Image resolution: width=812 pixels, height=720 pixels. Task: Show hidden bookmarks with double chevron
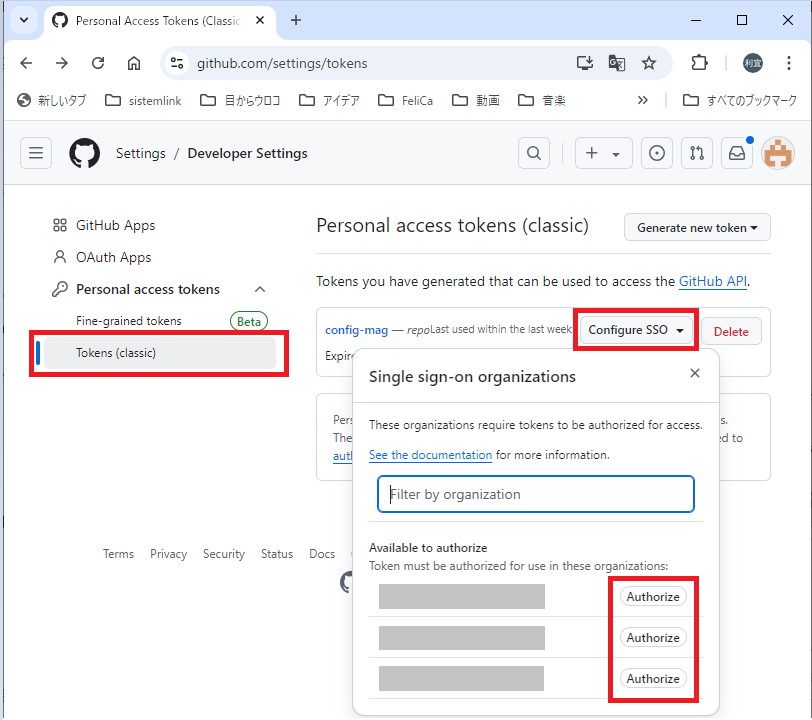tap(642, 100)
